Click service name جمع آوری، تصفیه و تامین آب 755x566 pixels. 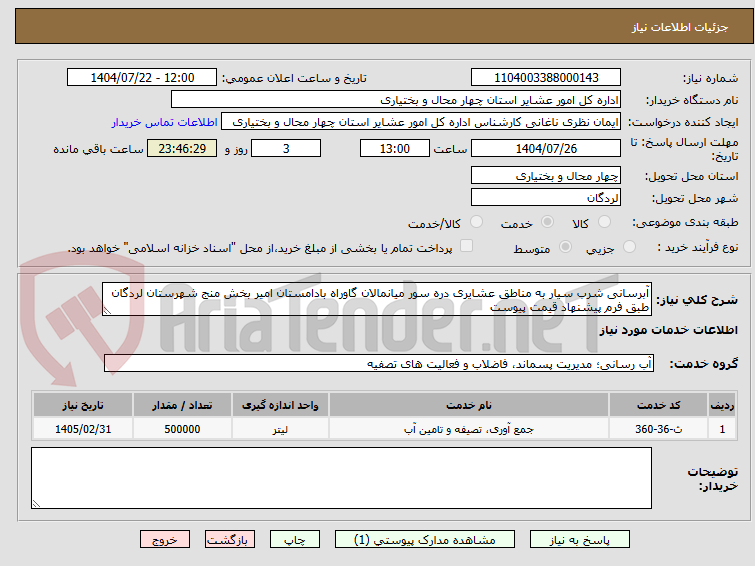click(469, 429)
